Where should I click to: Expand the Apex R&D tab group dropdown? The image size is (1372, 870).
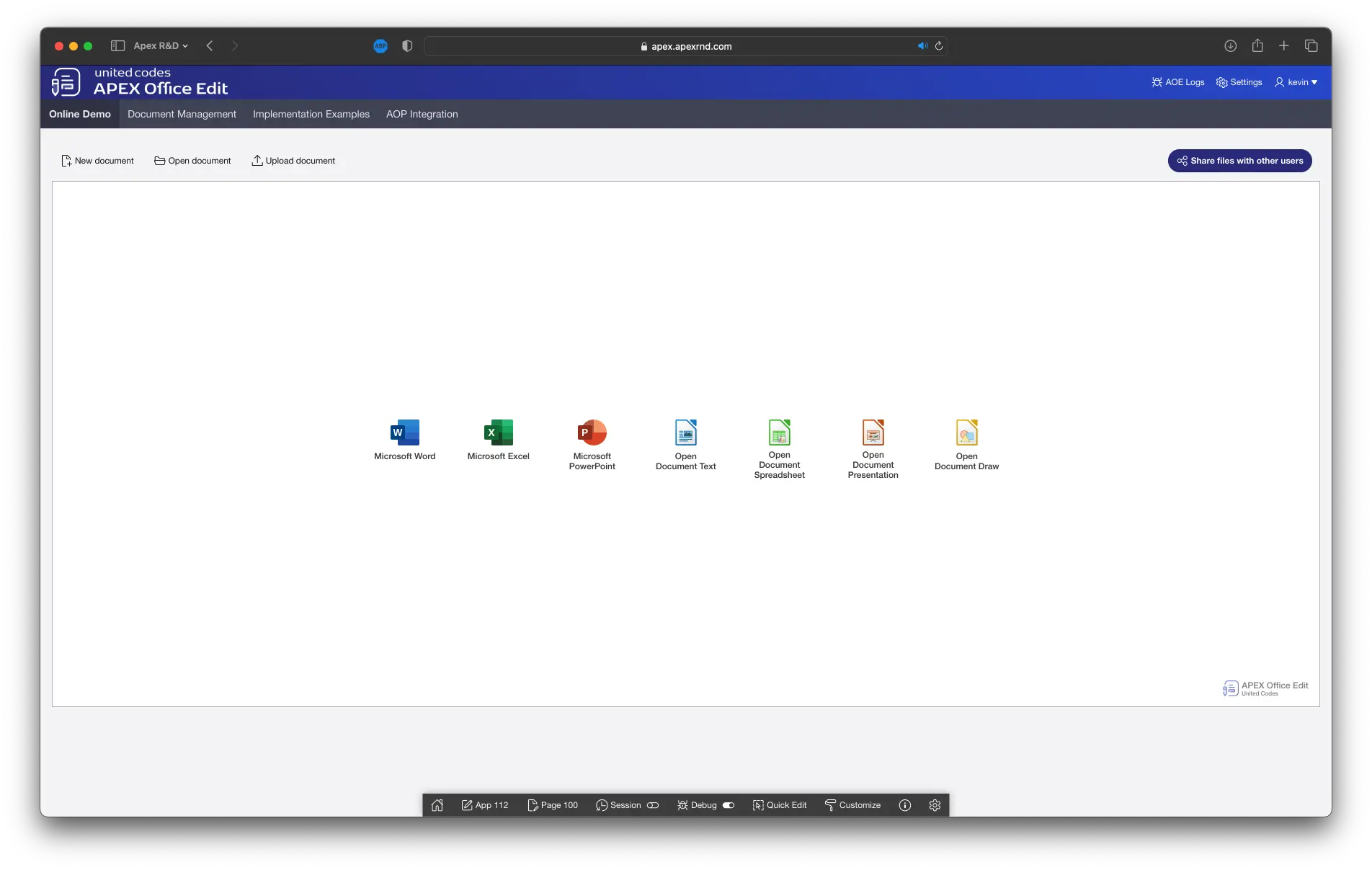(161, 45)
